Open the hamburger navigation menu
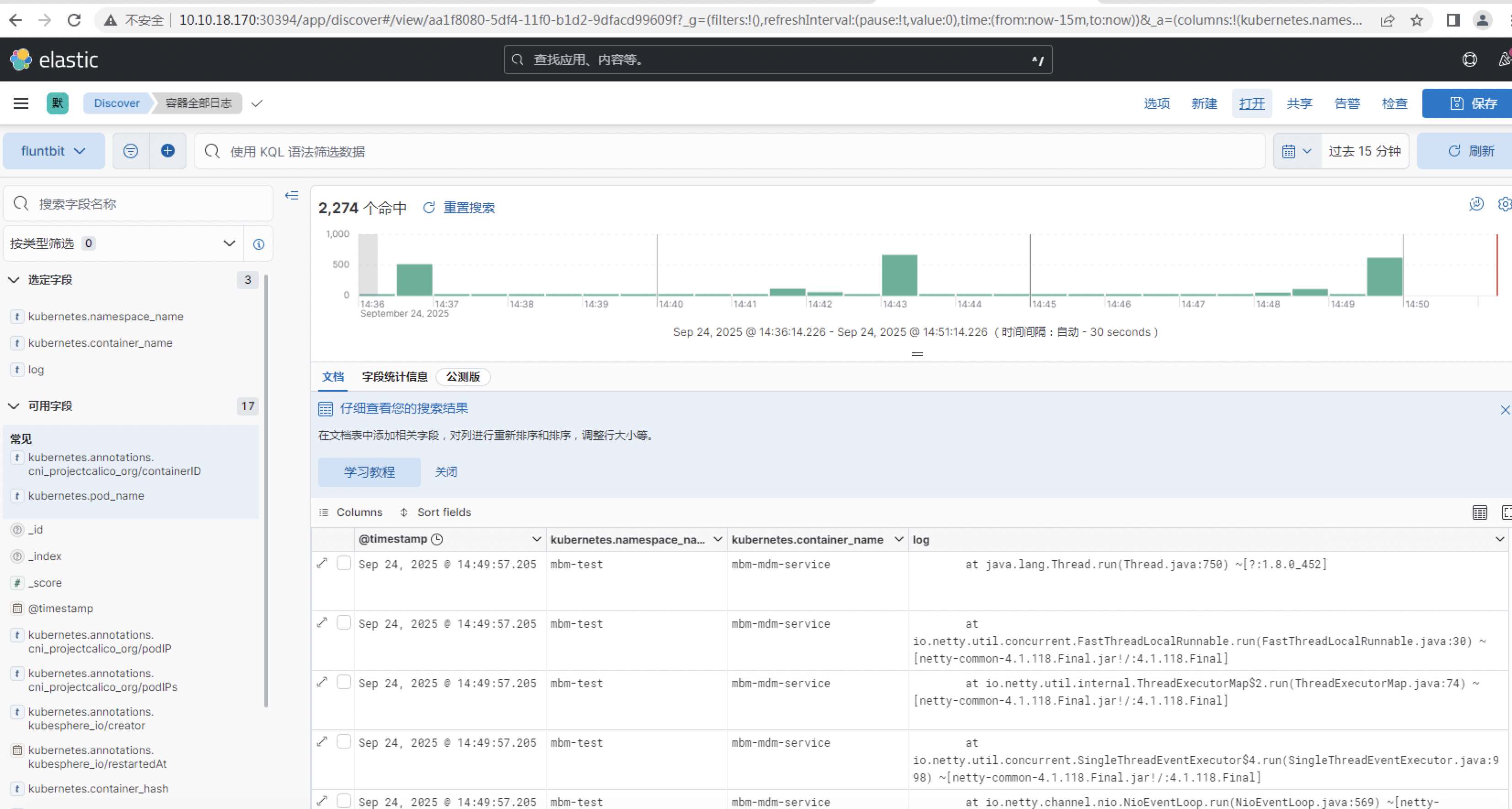1512x809 pixels. point(21,103)
